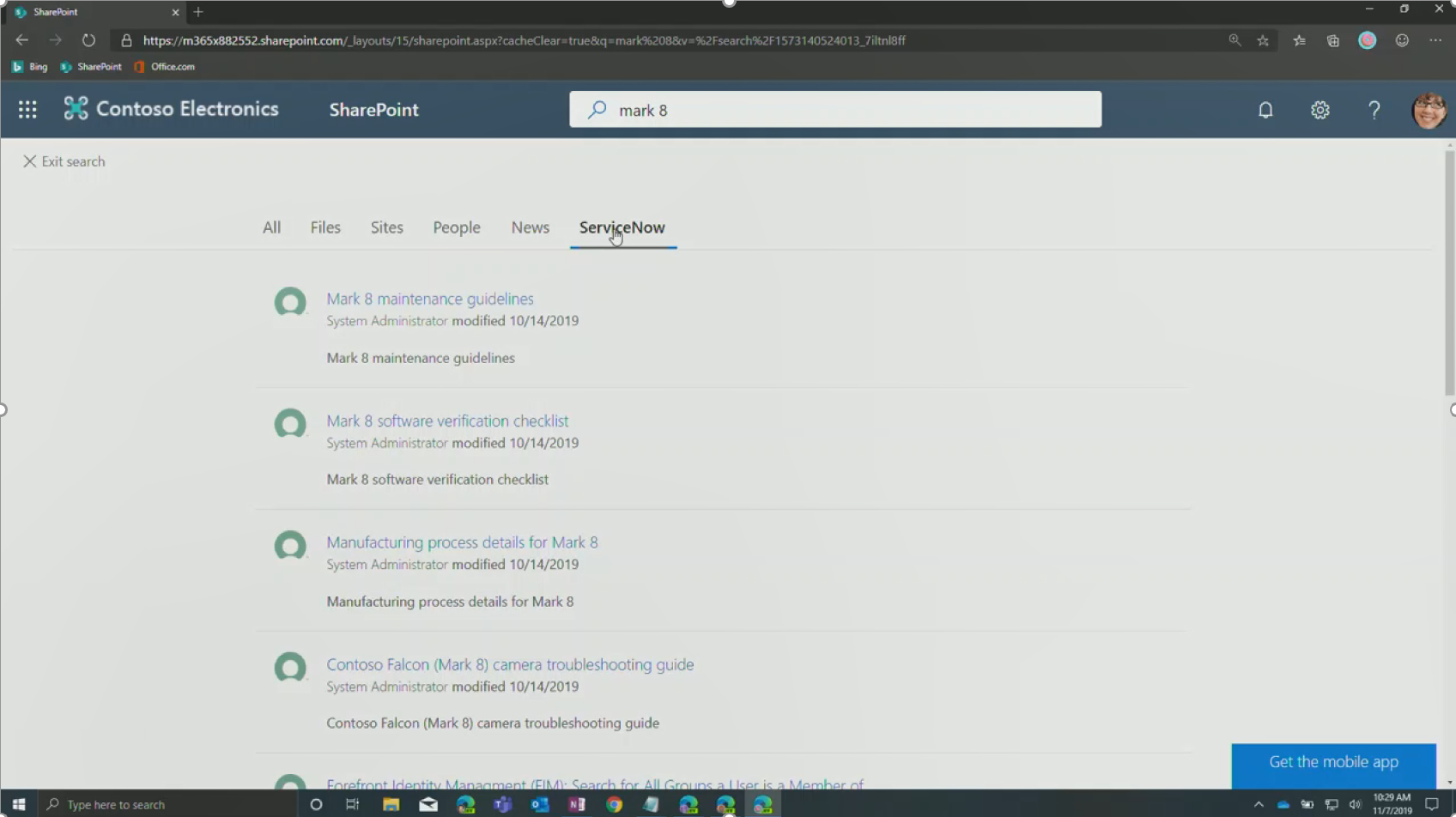The image size is (1456, 817).
Task: Click the zoom magnifier in address bar
Action: click(x=1235, y=40)
